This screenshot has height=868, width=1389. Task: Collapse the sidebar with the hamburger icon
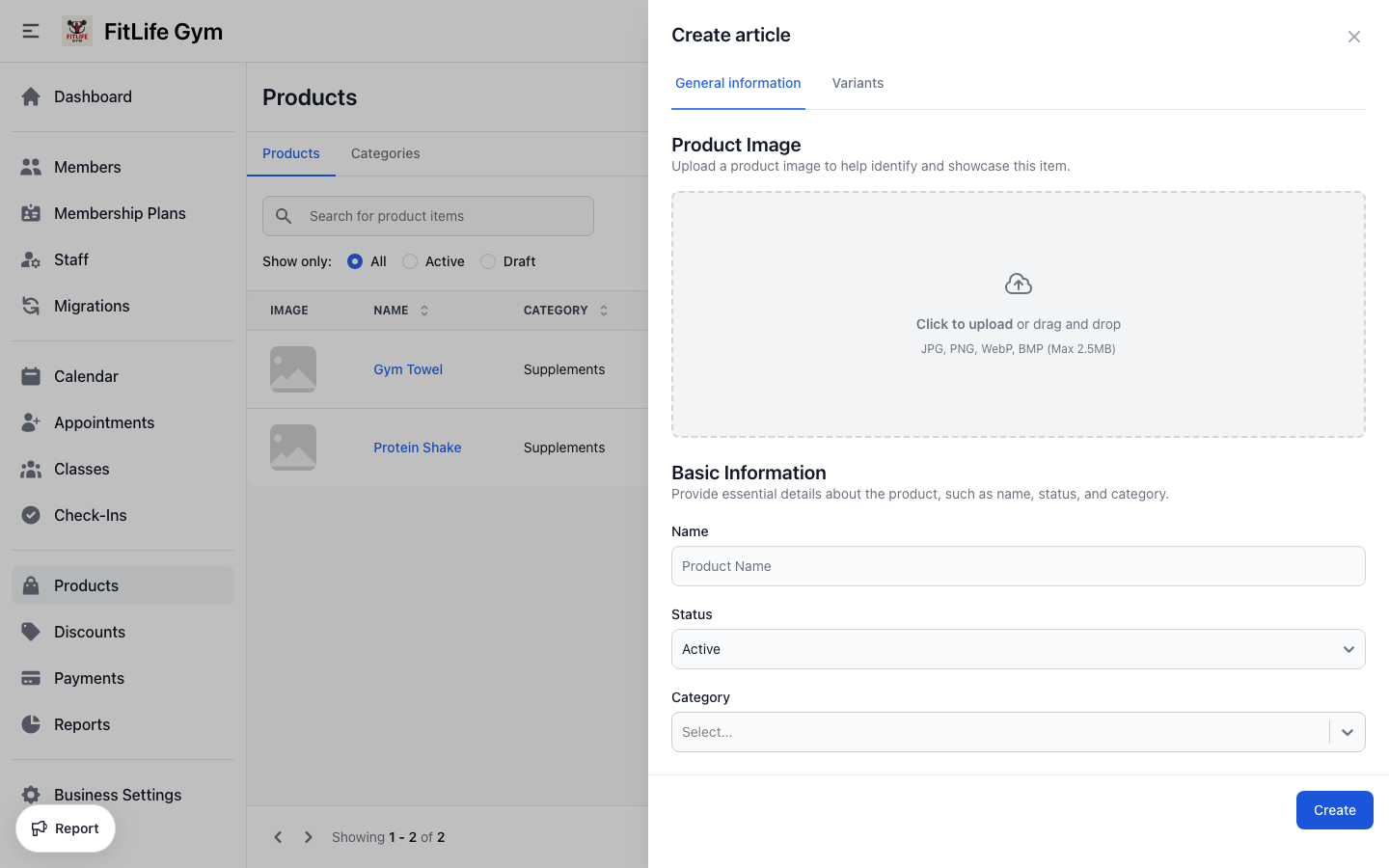(30, 30)
